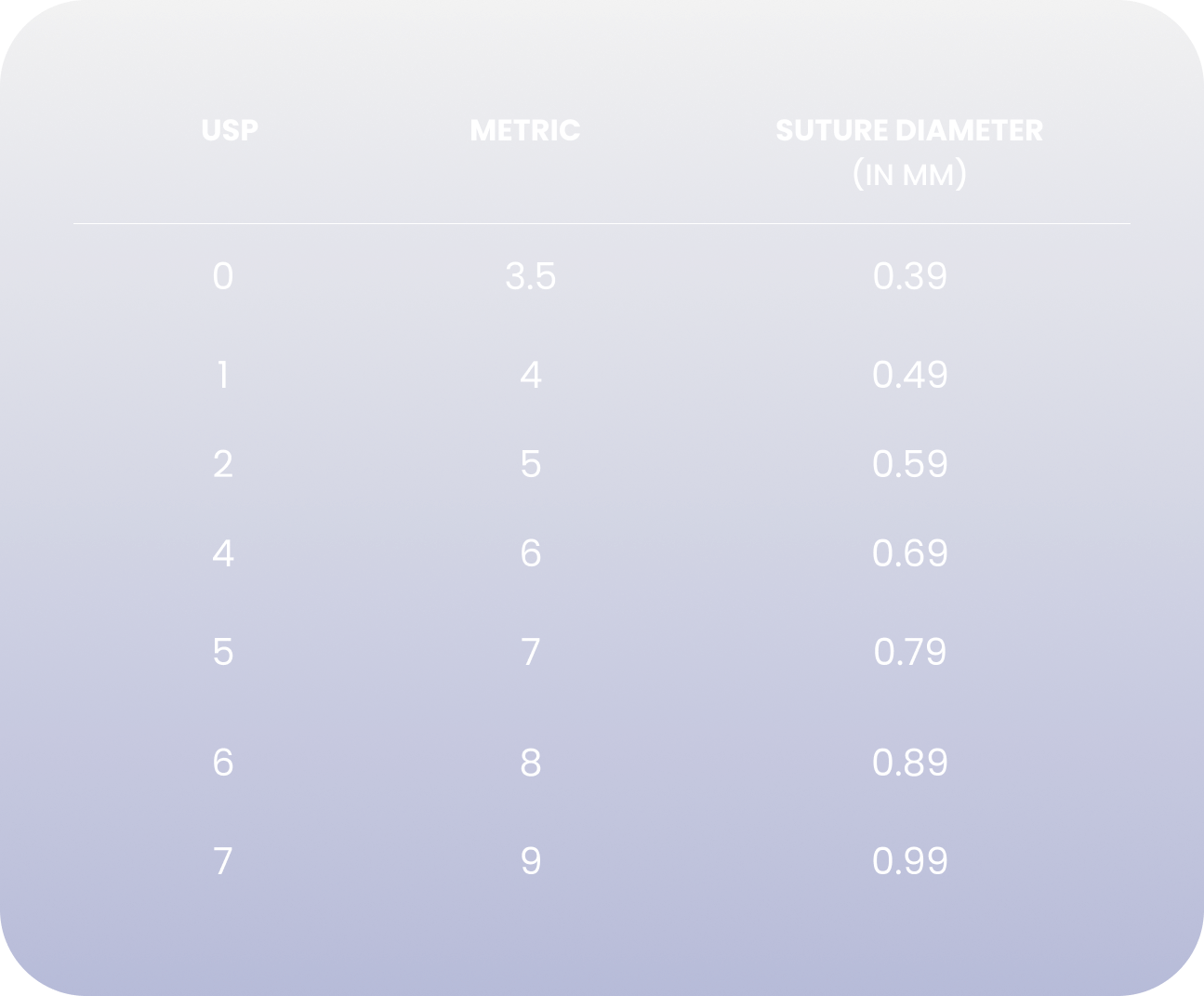Image resolution: width=1204 pixels, height=996 pixels.
Task: Click the (IN MM) unit label
Action: 909,175
